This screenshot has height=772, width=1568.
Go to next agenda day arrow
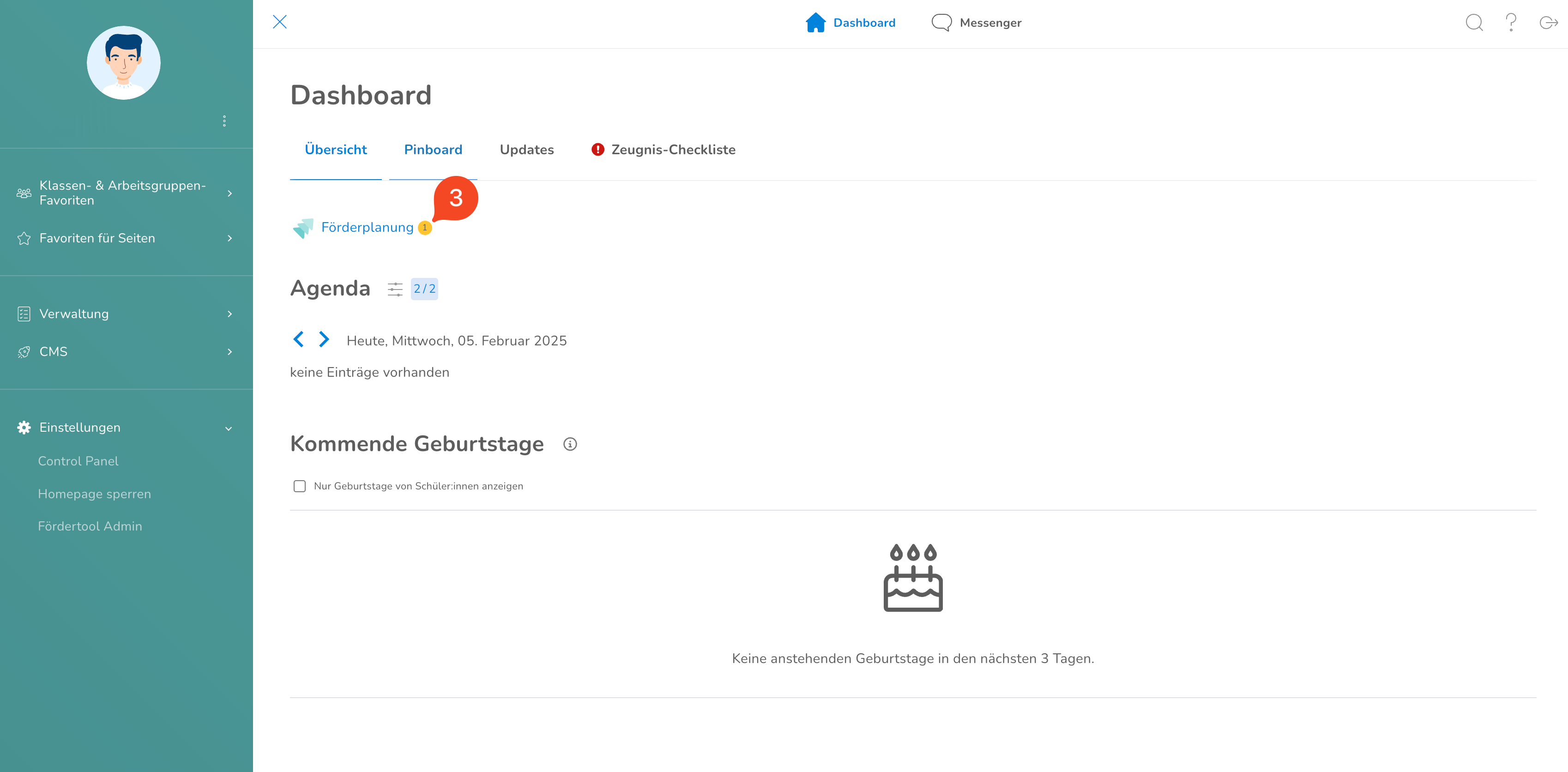(324, 339)
